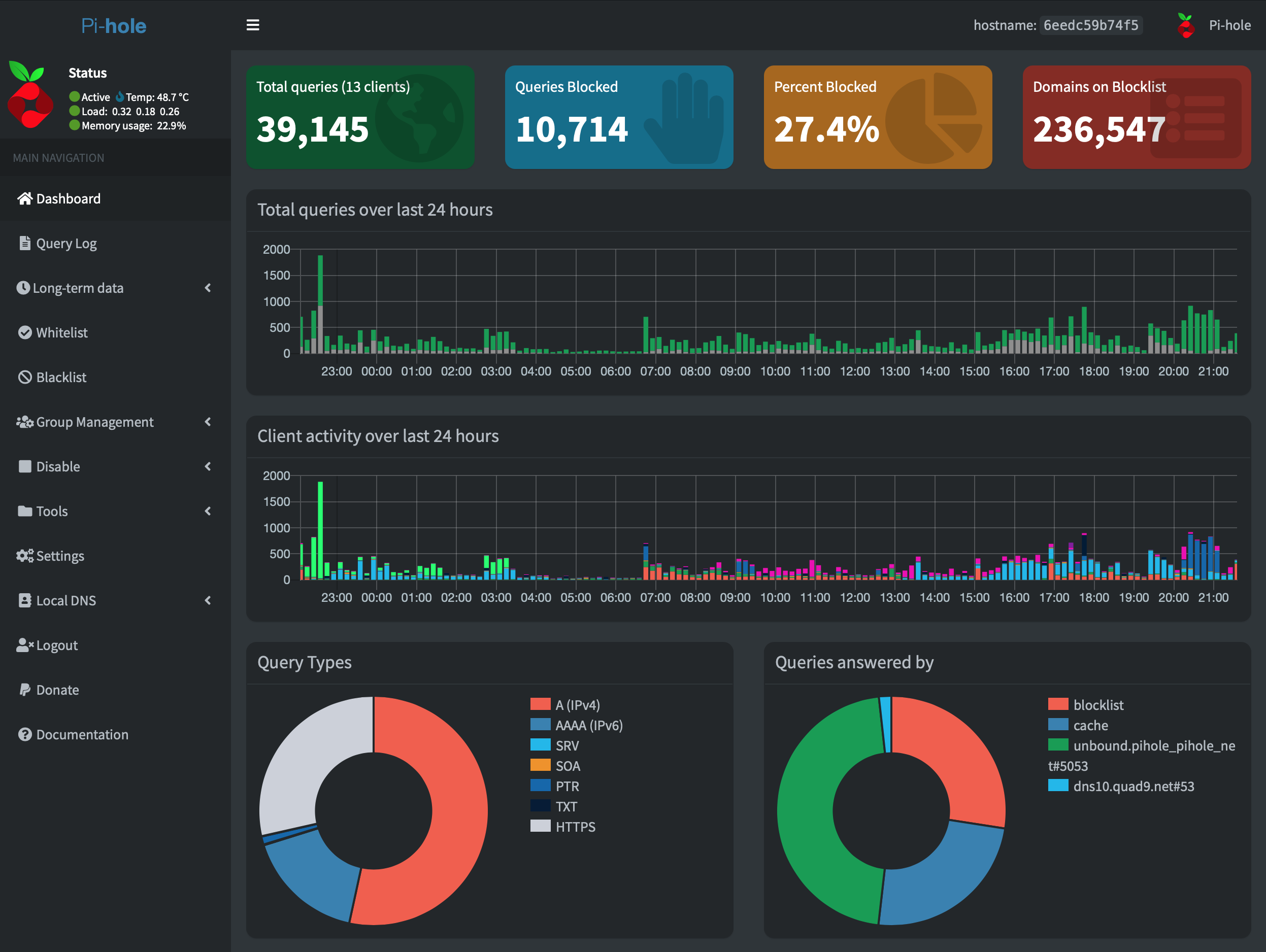Click the temperature flame icon in Status
1266x952 pixels.
tap(120, 97)
